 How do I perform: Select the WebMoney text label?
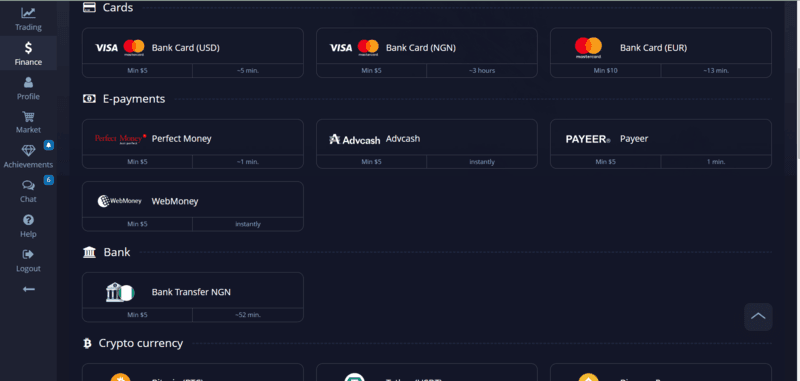click(x=175, y=201)
